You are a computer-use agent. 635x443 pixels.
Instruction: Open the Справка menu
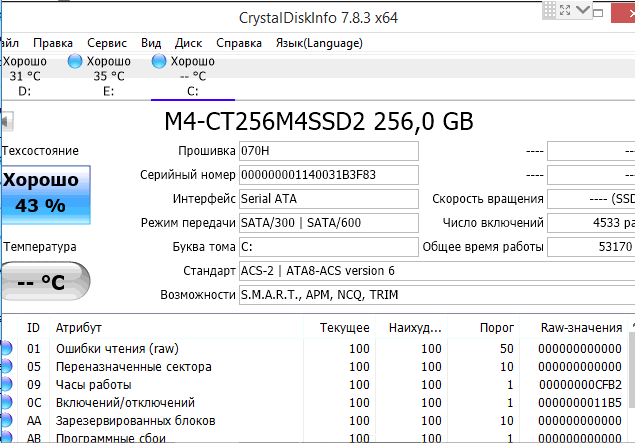click(239, 43)
